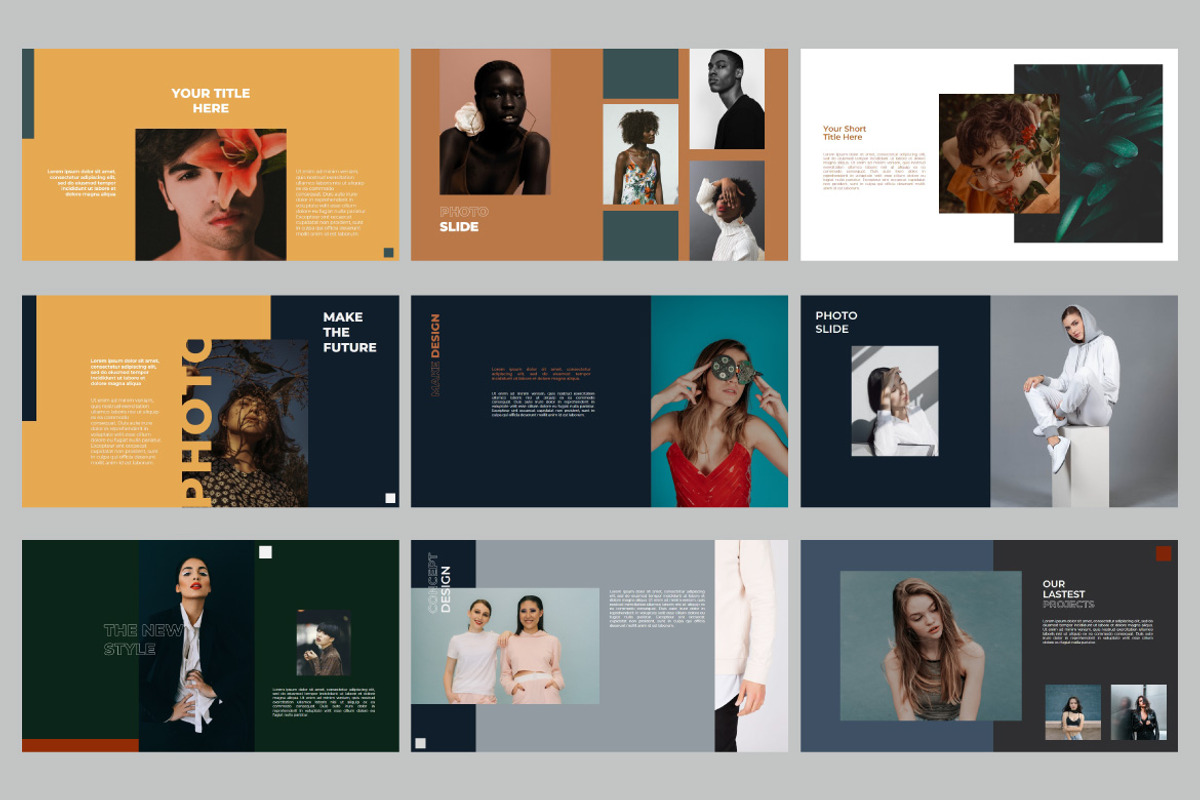Select the "OUR LASTEST PROJECTS" heading
The image size is (1200, 800).
click(1068, 594)
